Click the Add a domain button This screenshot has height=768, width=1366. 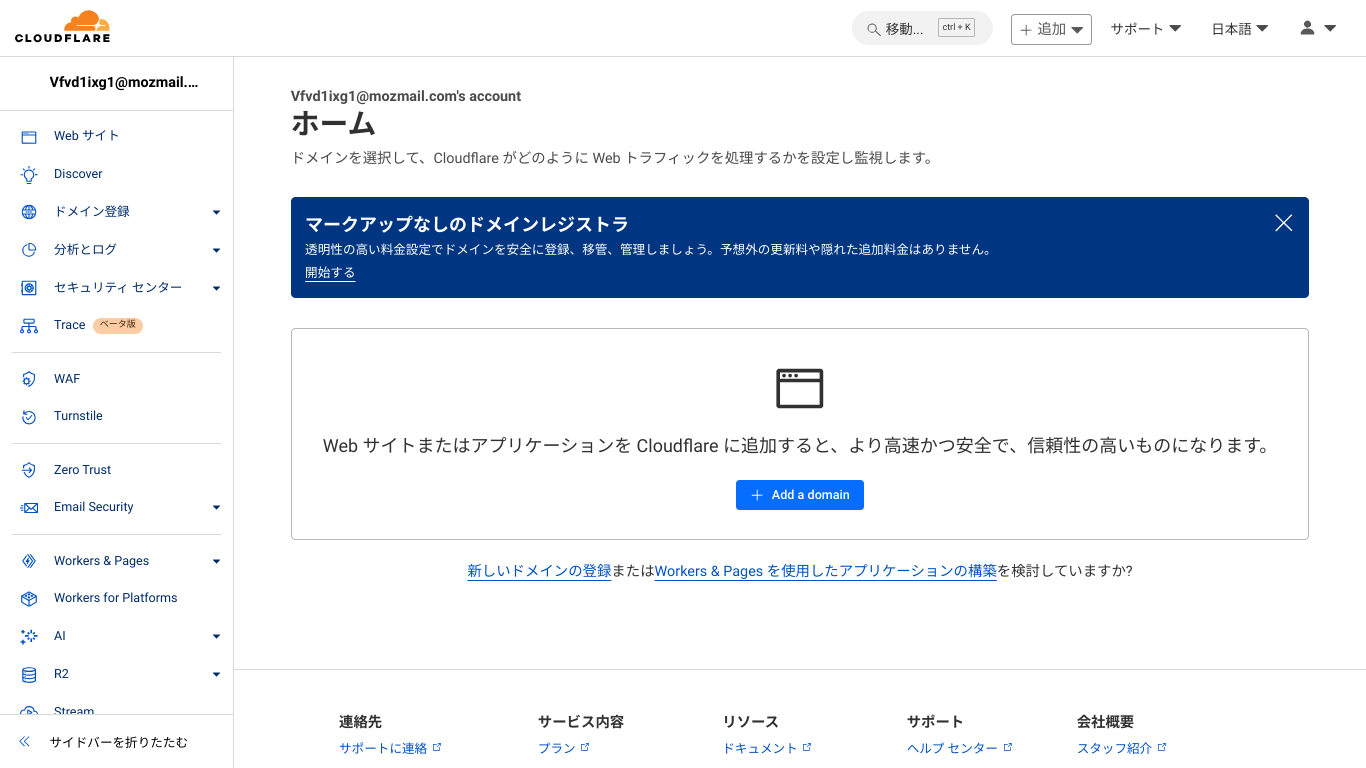(x=800, y=495)
